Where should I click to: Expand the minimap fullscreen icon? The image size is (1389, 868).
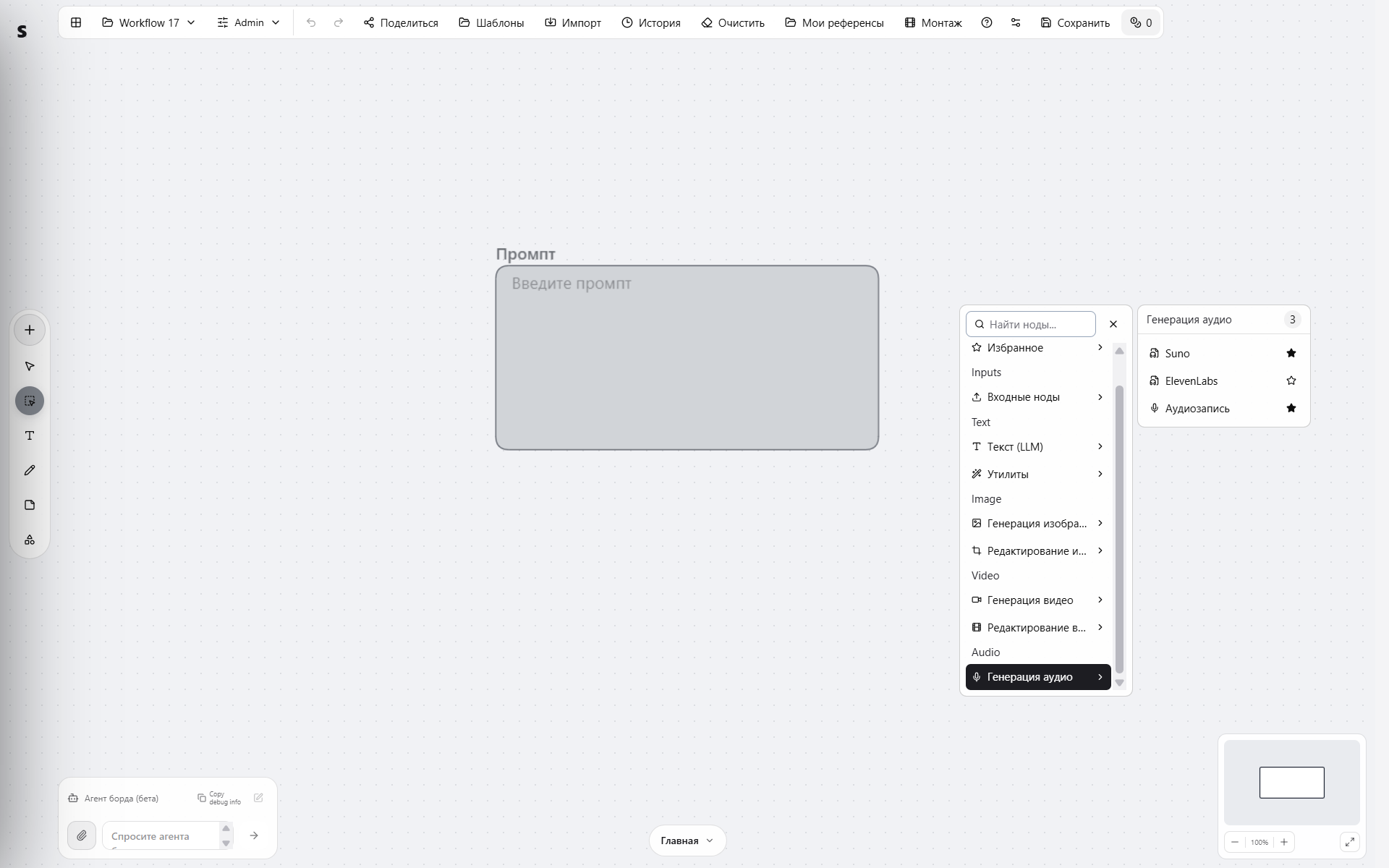(1350, 842)
